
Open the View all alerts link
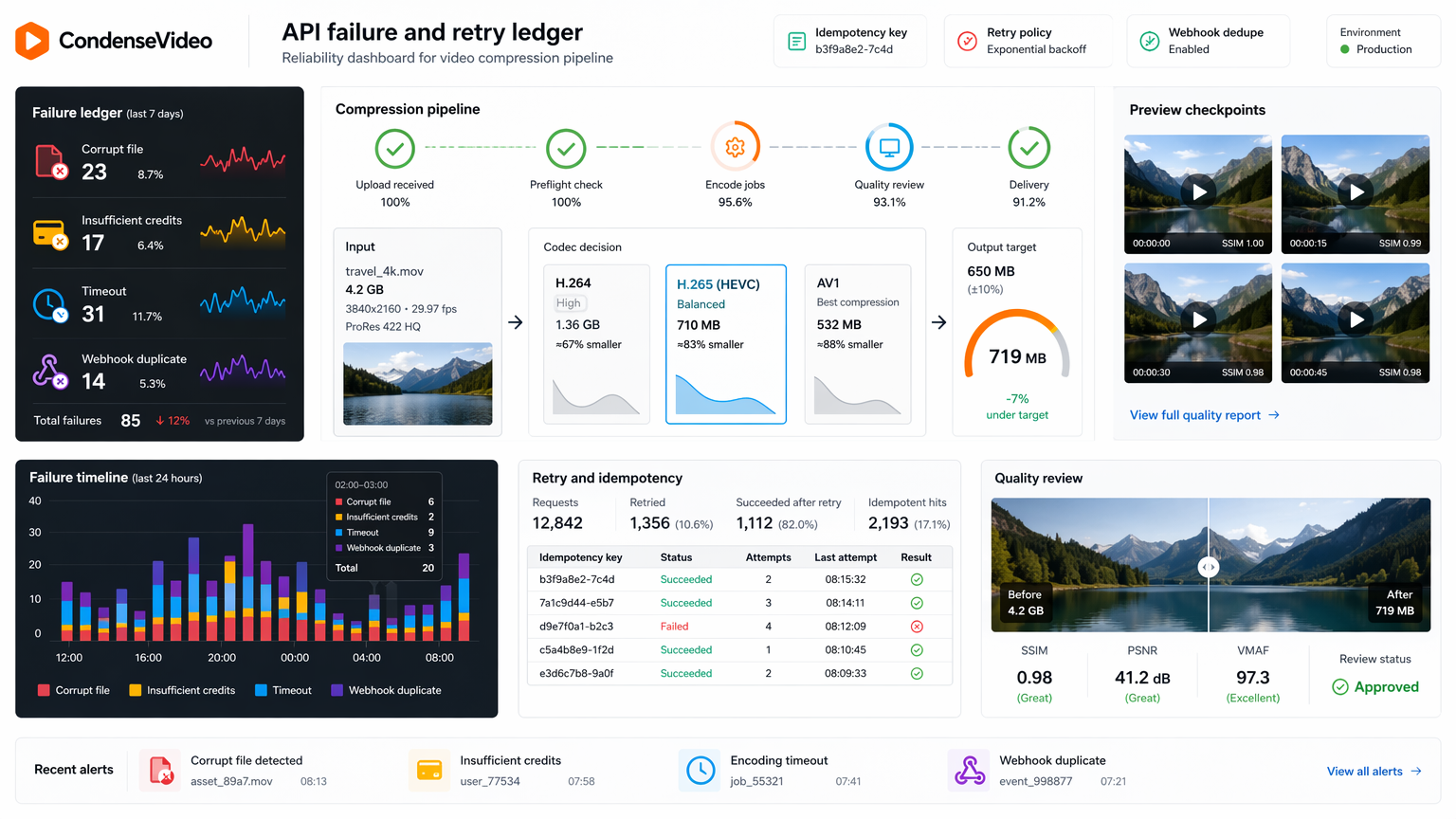(1374, 771)
